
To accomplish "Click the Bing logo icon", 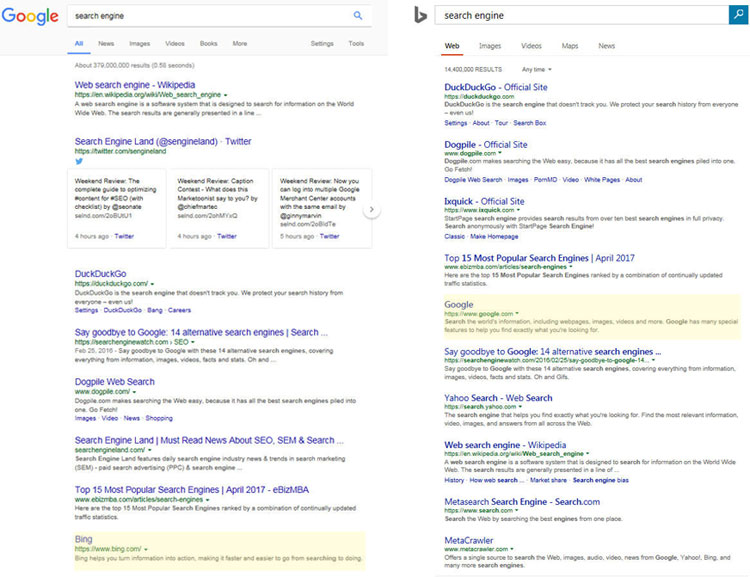I will [420, 15].
